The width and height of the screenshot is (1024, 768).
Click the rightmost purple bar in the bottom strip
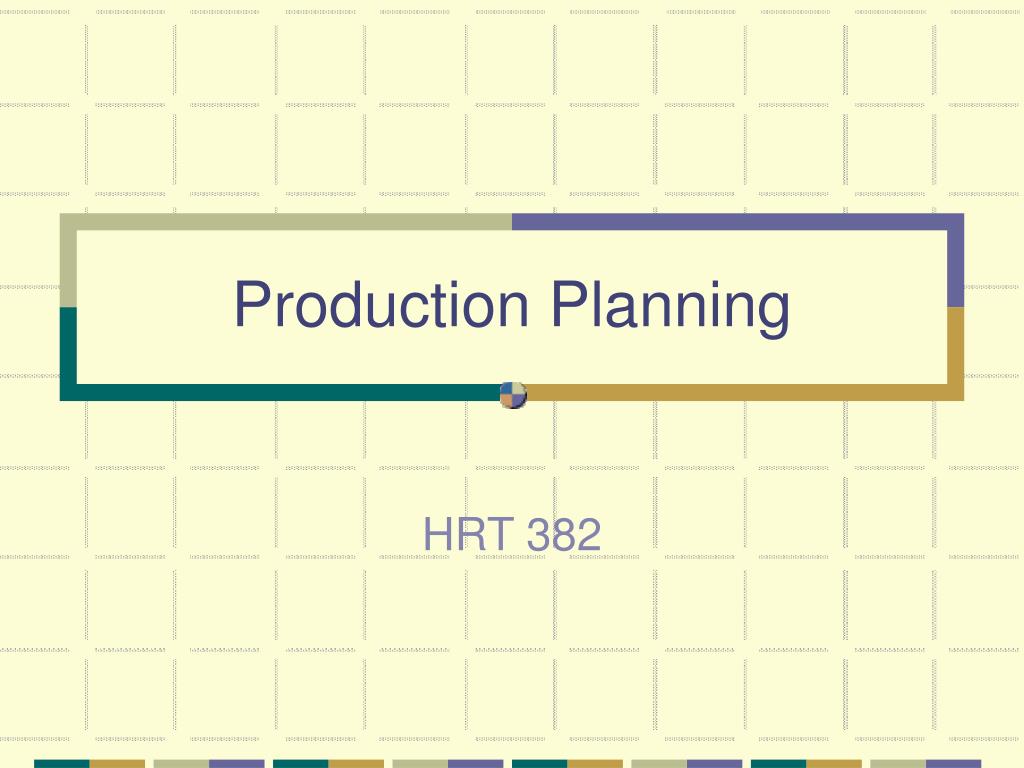[953, 763]
